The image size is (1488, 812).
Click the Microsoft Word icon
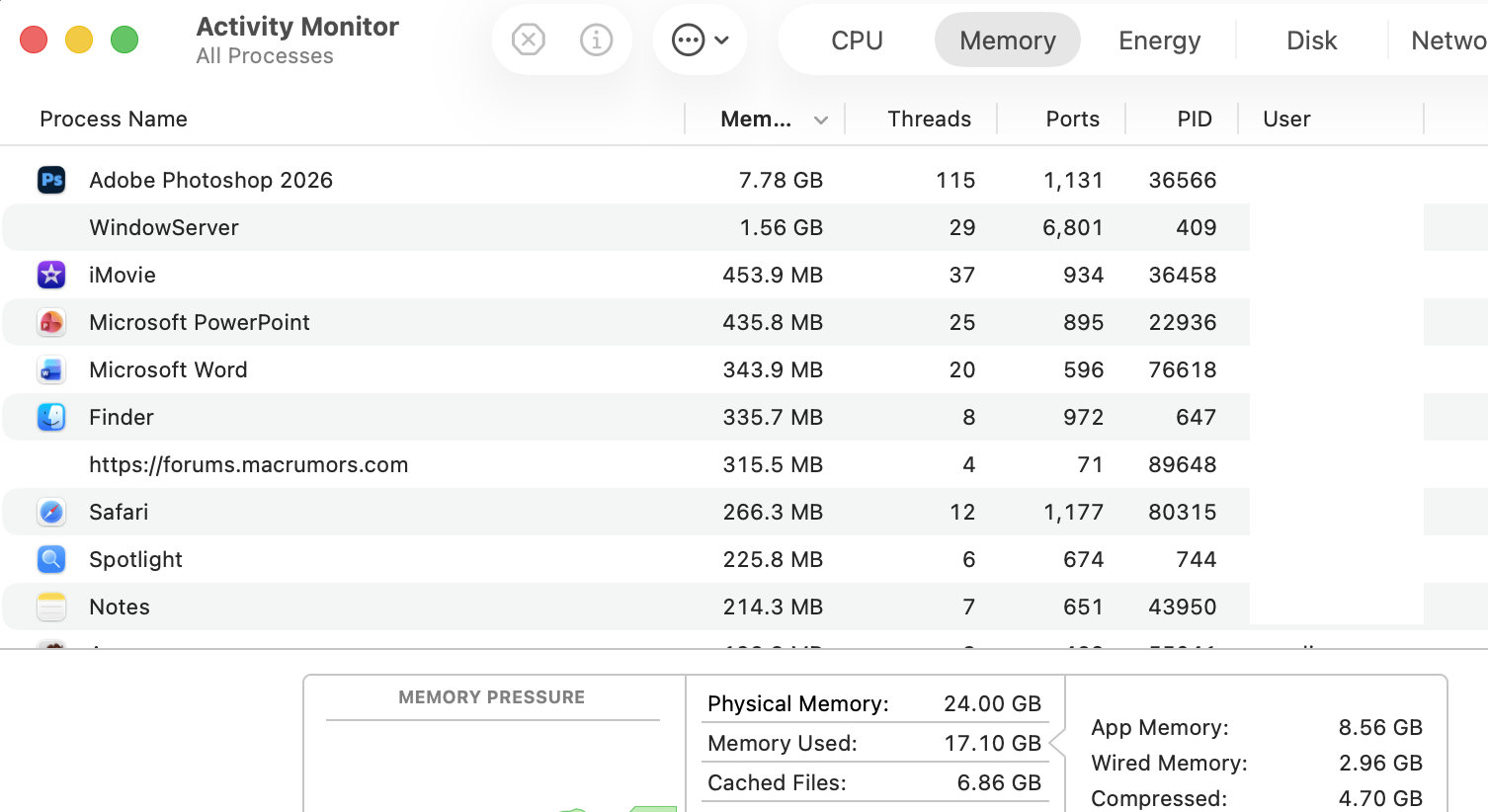[51, 369]
